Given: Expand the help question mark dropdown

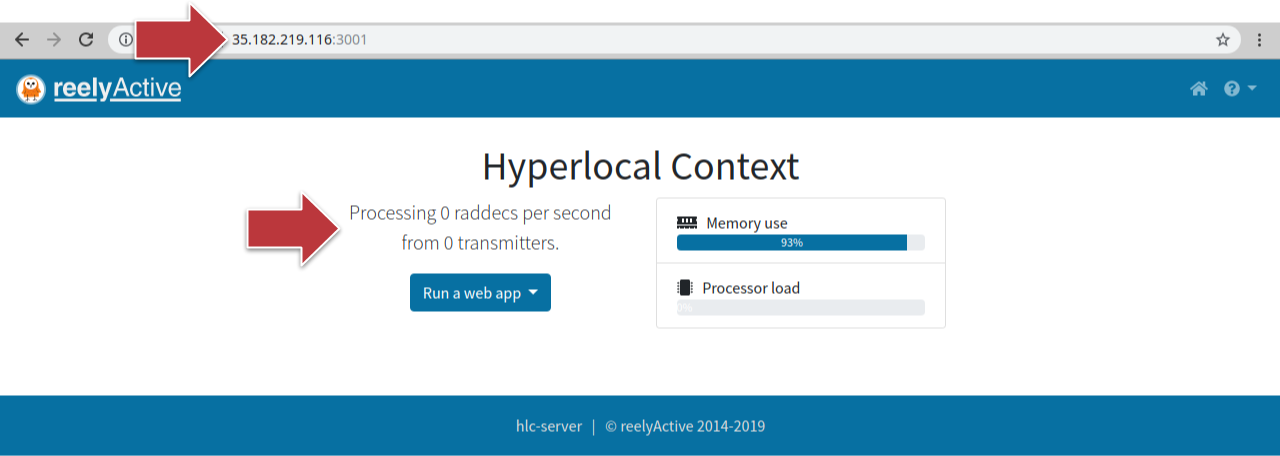Looking at the screenshot, I should tap(1239, 89).
